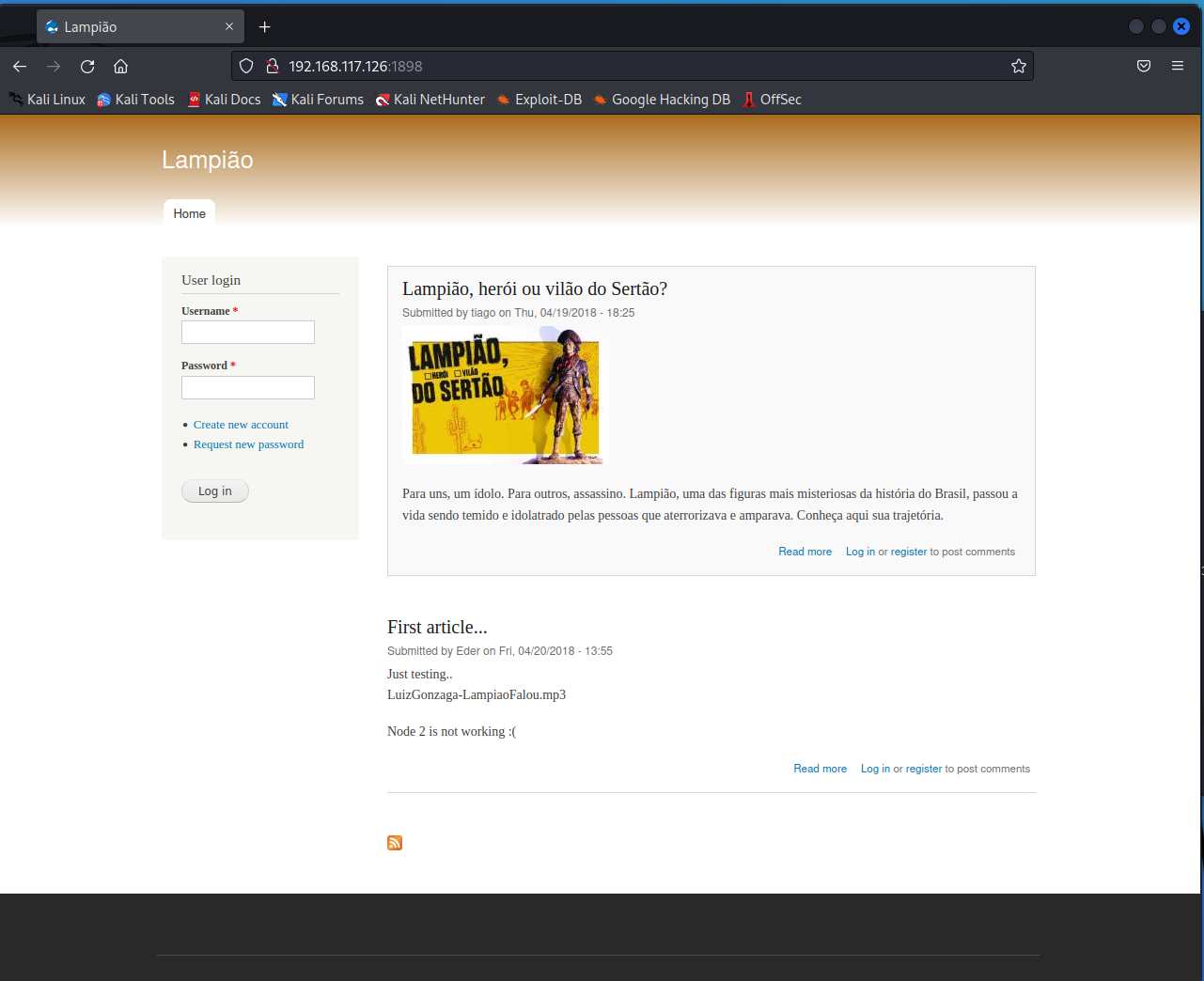Open tracking protection shield icon

(246, 66)
